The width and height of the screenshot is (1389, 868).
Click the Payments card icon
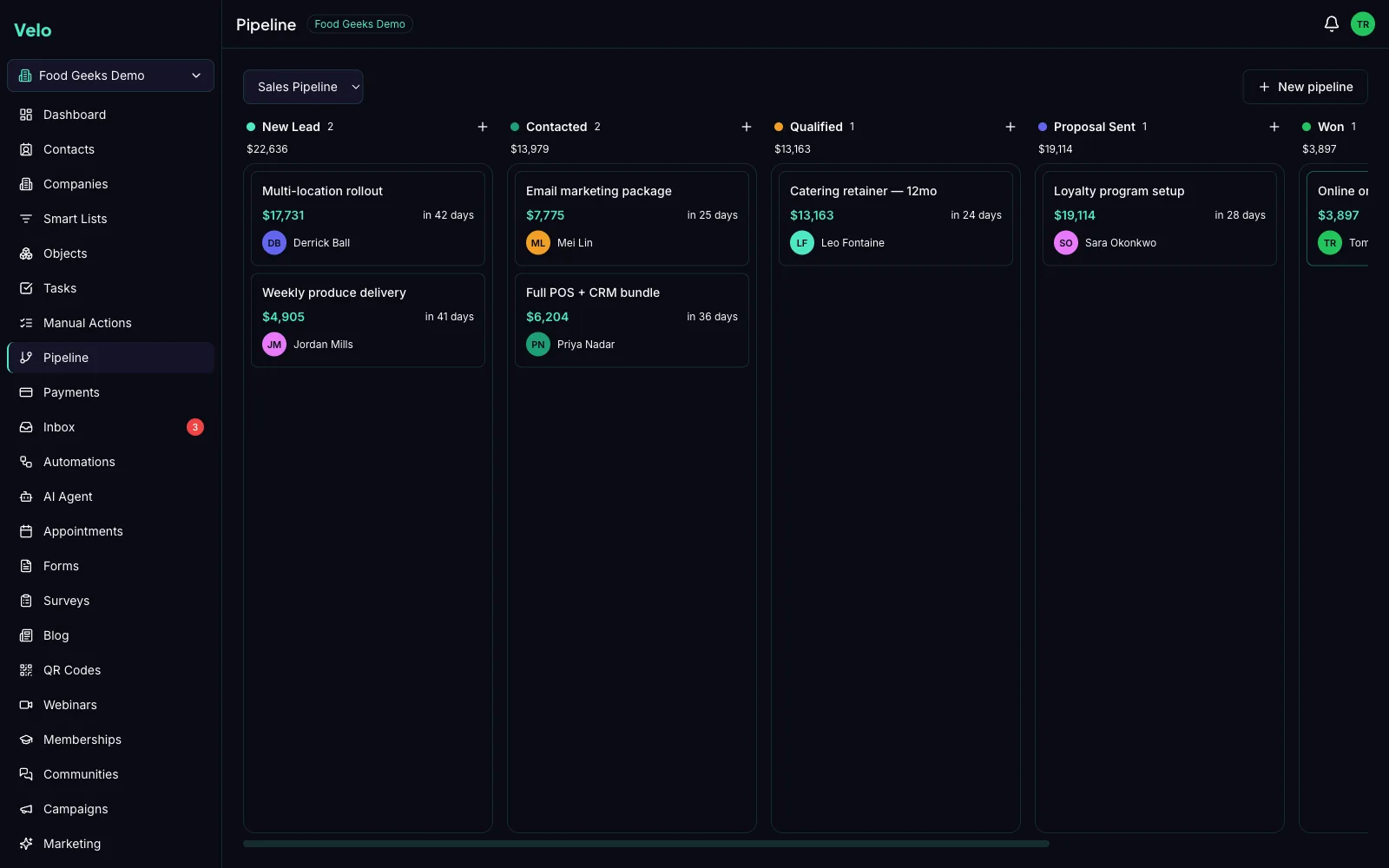(26, 392)
